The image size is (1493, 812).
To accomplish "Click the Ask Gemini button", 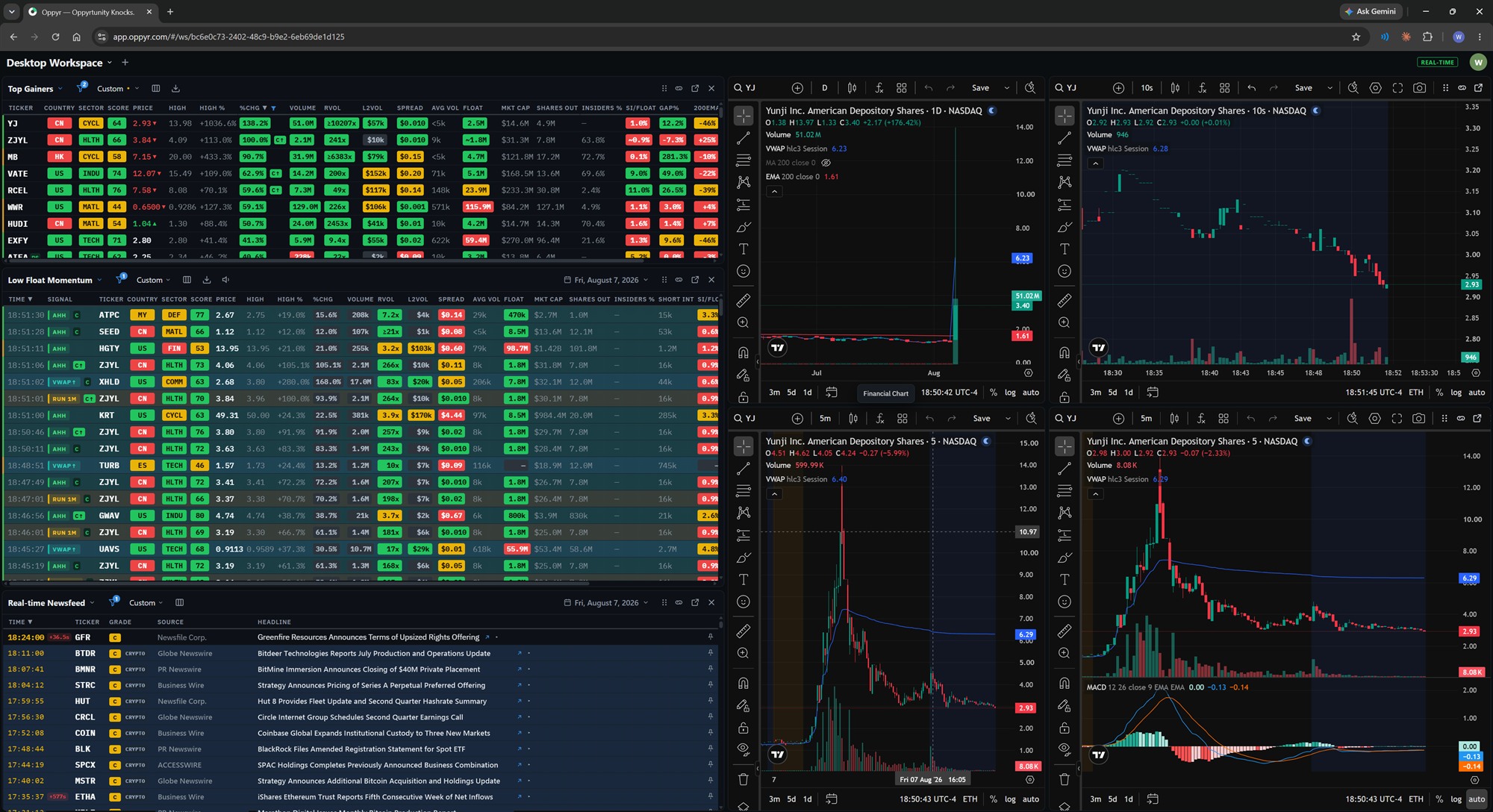I will tap(1370, 12).
